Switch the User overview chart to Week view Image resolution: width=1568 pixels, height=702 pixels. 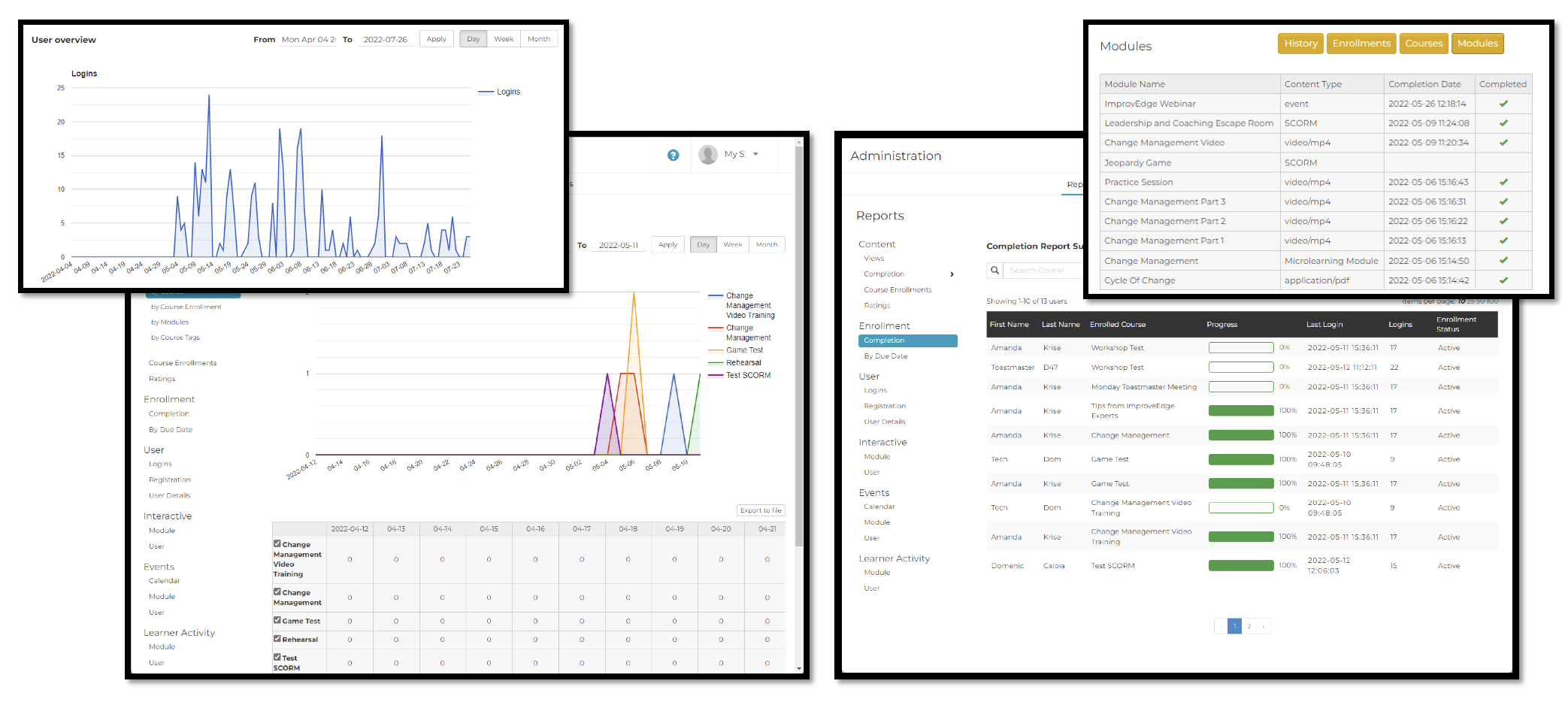[x=503, y=38]
